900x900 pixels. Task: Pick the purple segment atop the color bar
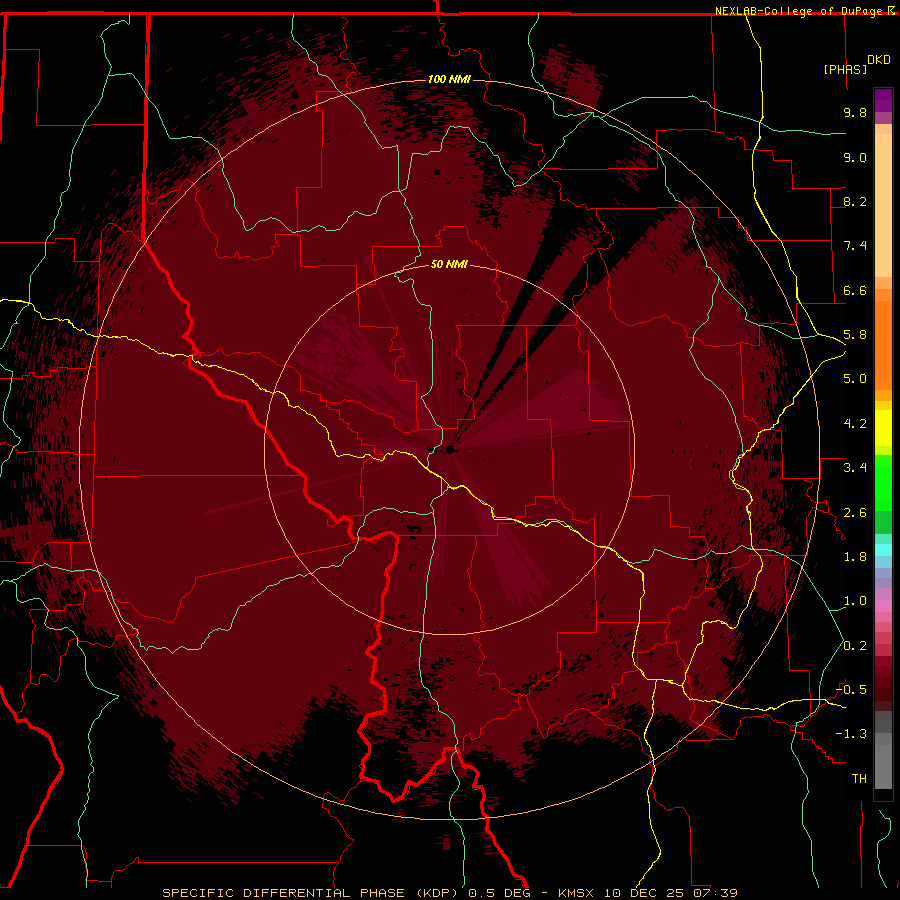point(883,100)
